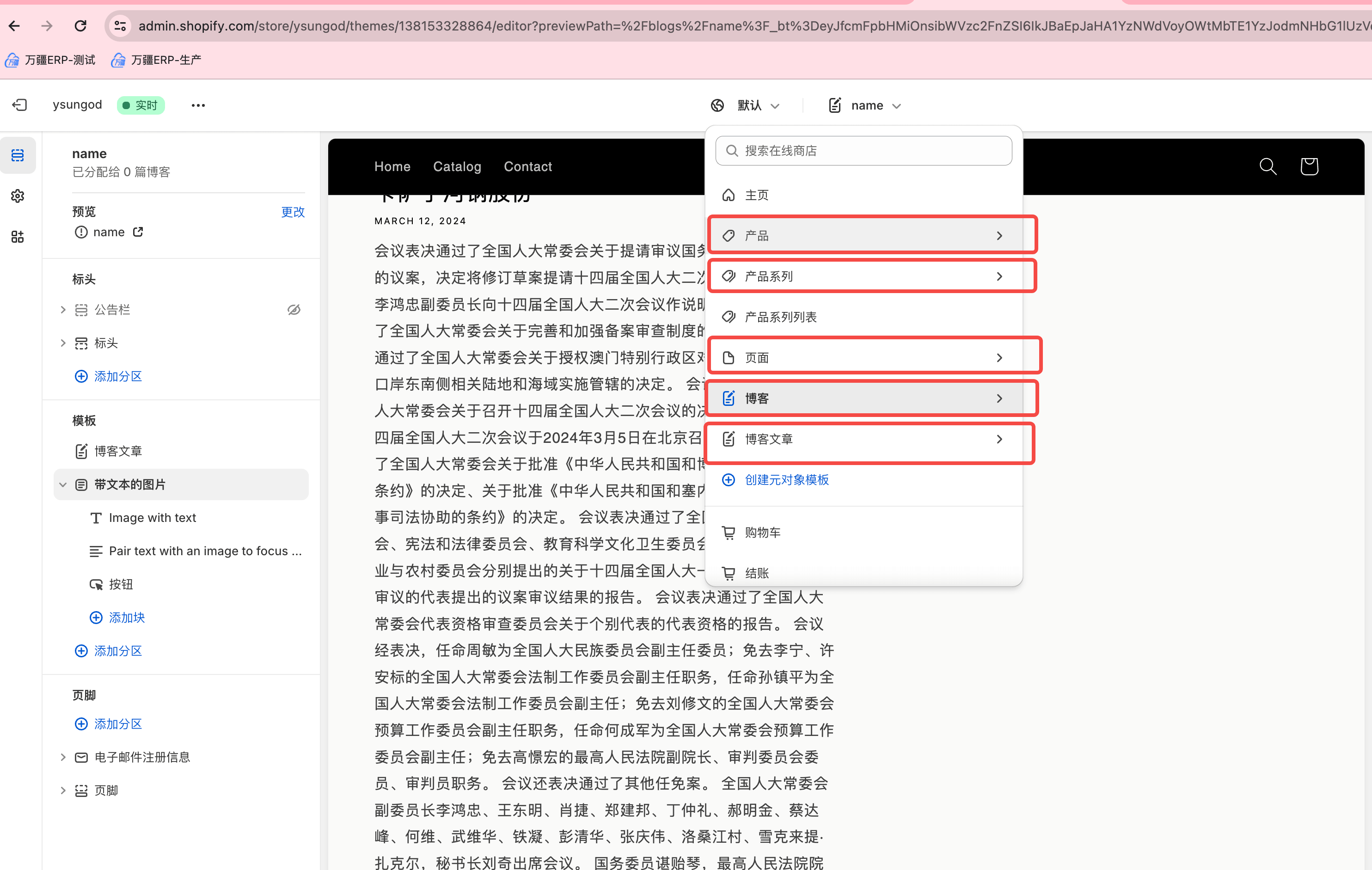Click the 更改 preview link
The width and height of the screenshot is (1372, 870).
coord(293,212)
